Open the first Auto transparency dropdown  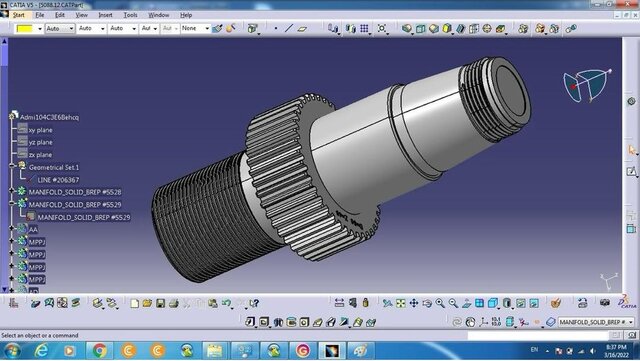71,29
